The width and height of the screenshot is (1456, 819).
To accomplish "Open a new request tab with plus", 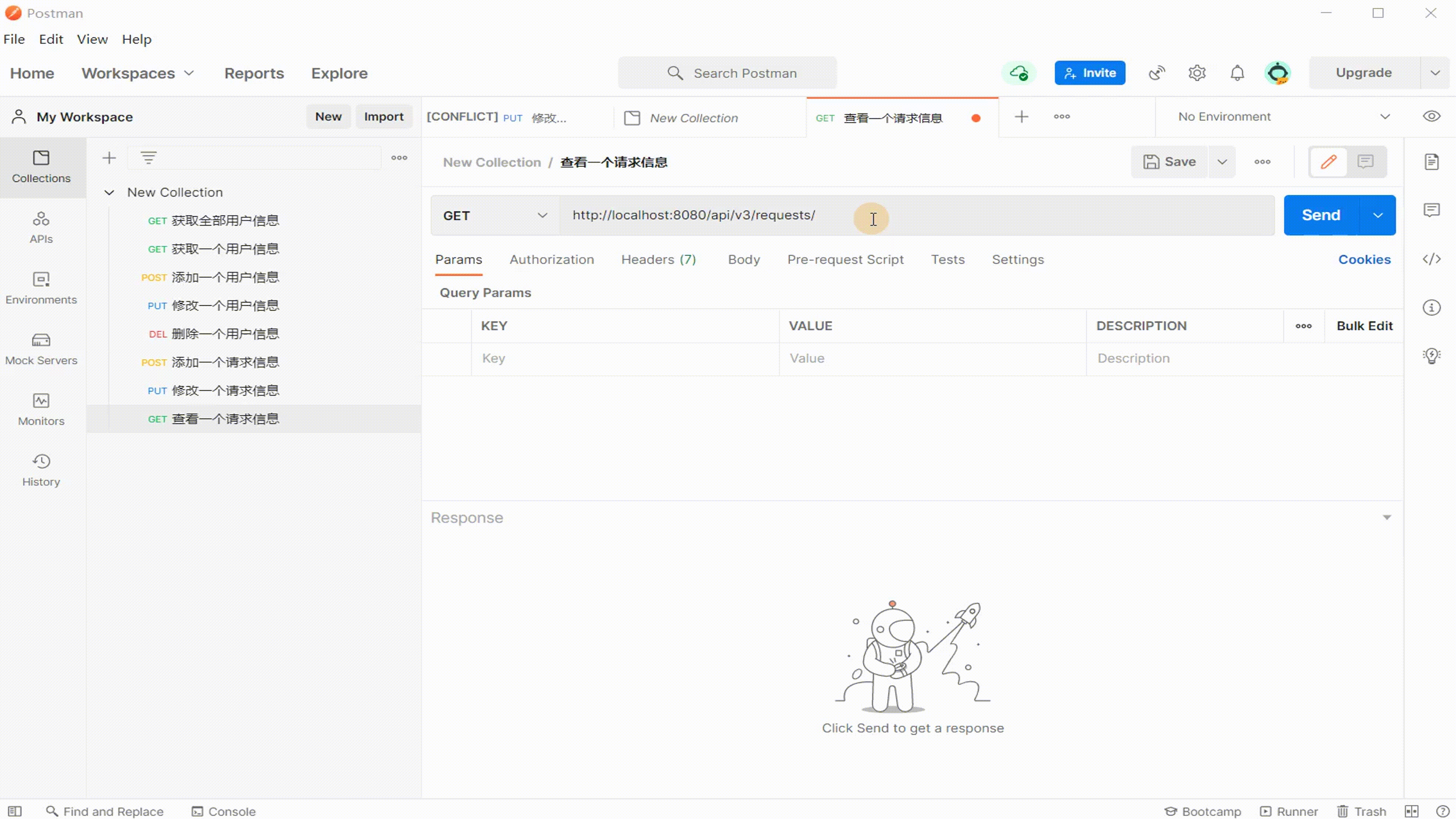I will pyautogui.click(x=1021, y=117).
